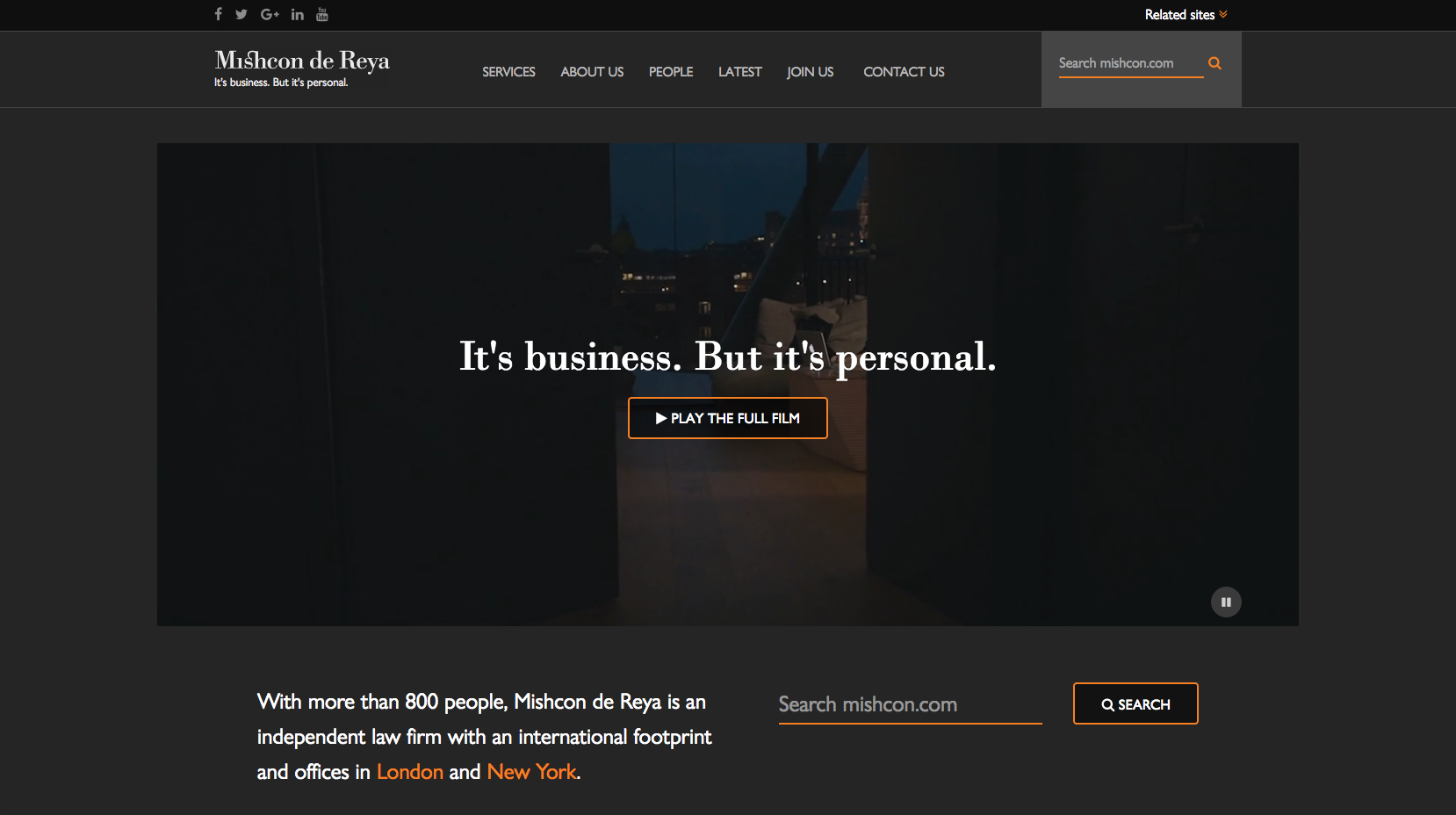Open the LinkedIn social icon
The image size is (1456, 815).
tap(298, 14)
